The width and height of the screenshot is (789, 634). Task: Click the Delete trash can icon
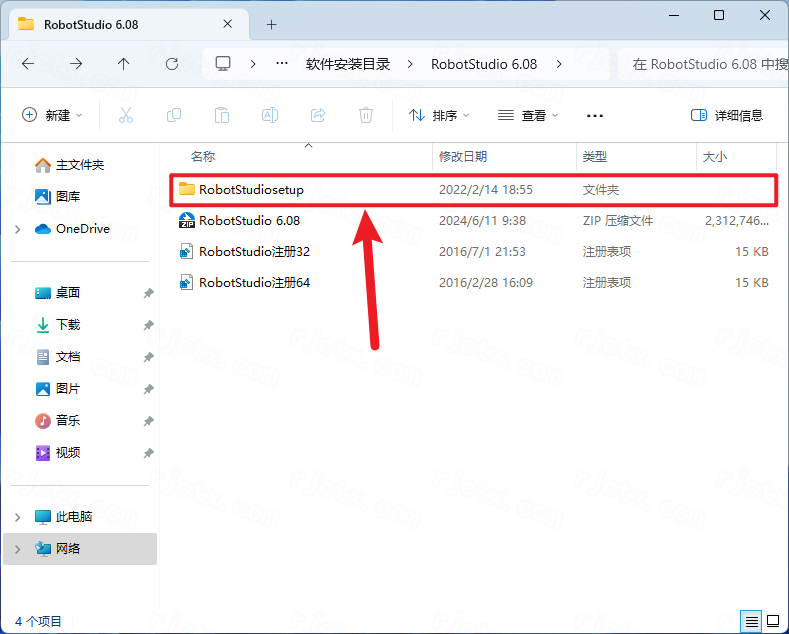tap(366, 115)
